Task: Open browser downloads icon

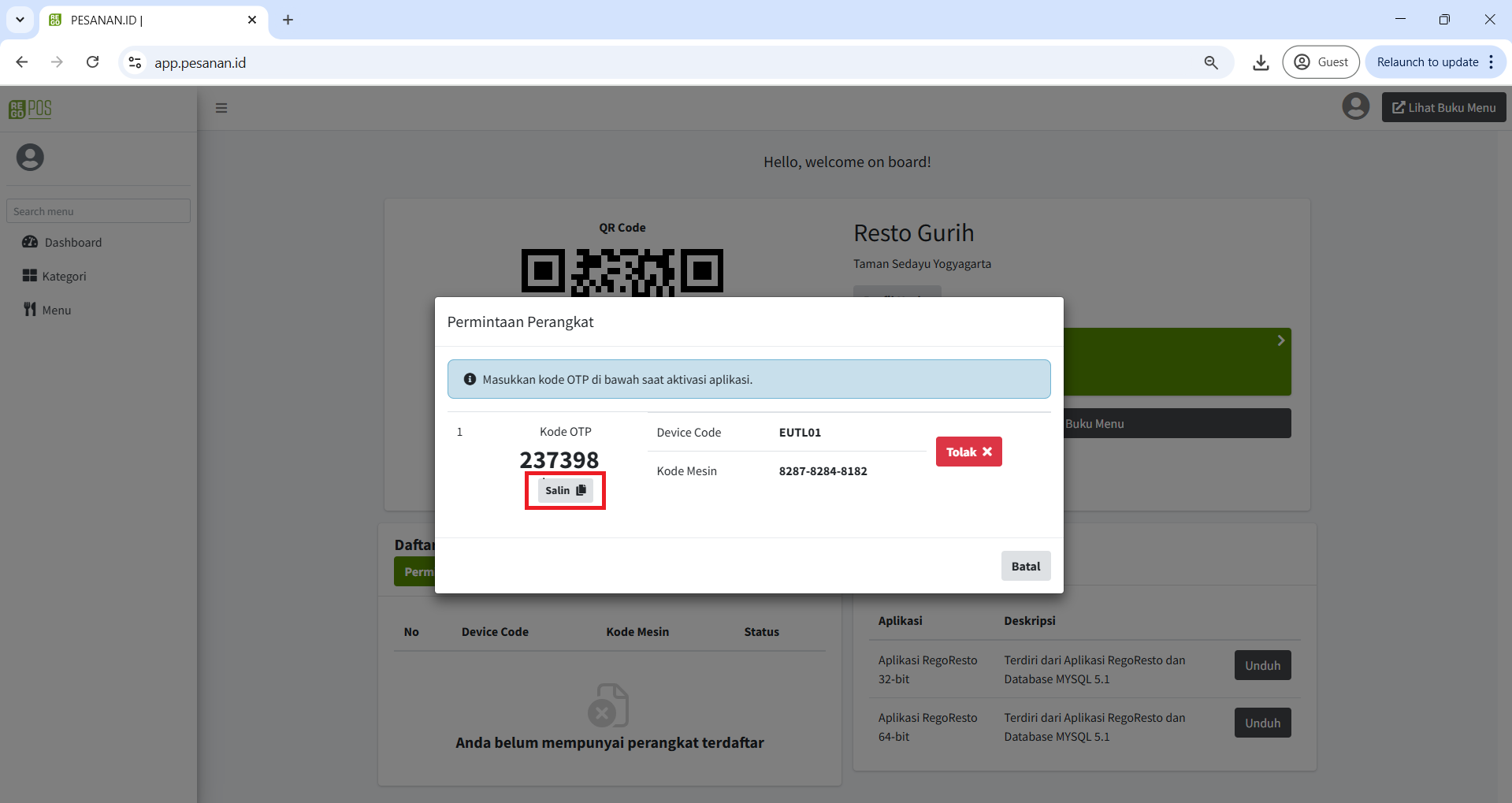Action: (x=1261, y=62)
